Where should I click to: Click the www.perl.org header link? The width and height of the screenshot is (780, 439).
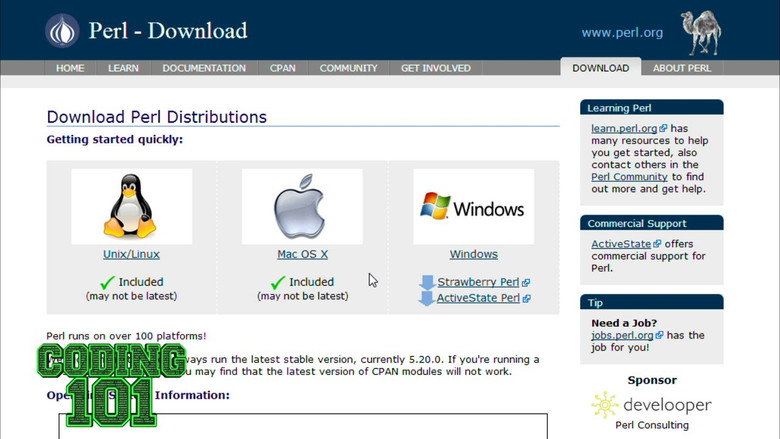click(x=622, y=32)
